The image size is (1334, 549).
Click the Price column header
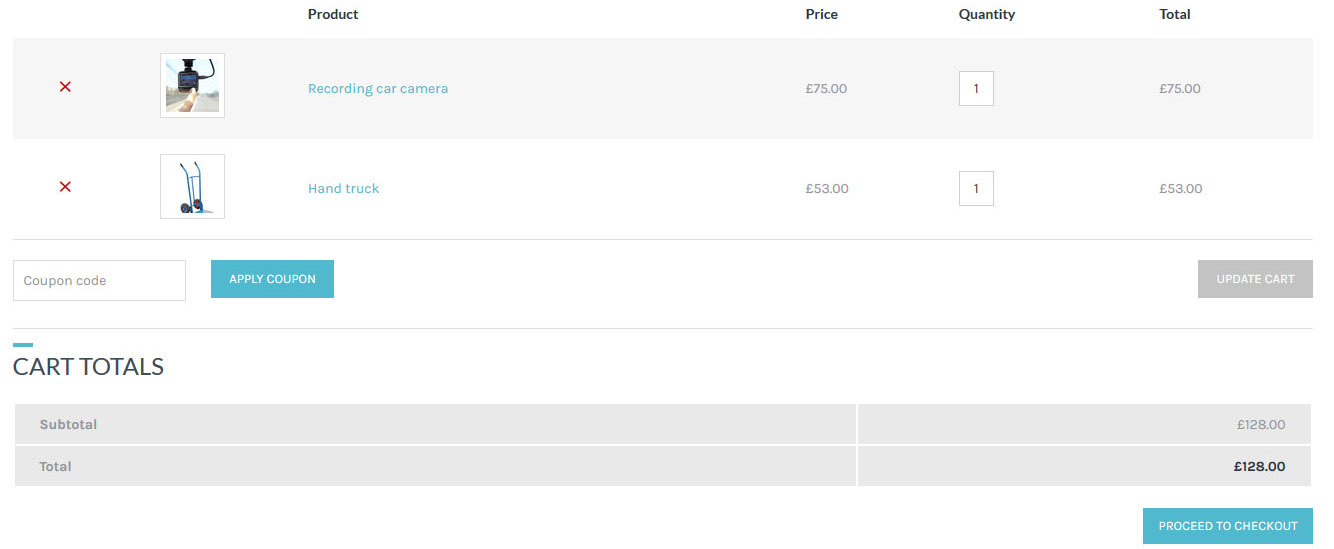point(822,14)
